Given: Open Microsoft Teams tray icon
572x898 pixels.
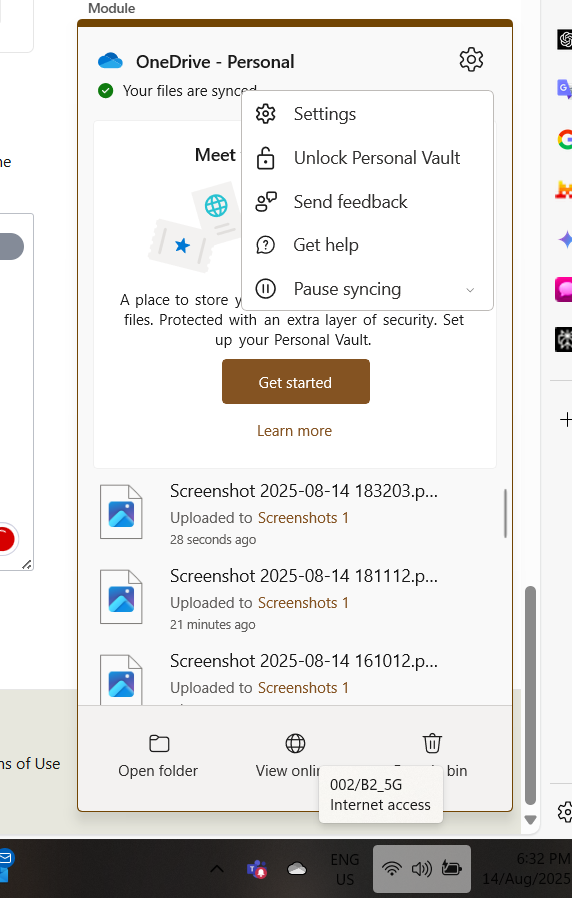Looking at the screenshot, I should tap(257, 869).
